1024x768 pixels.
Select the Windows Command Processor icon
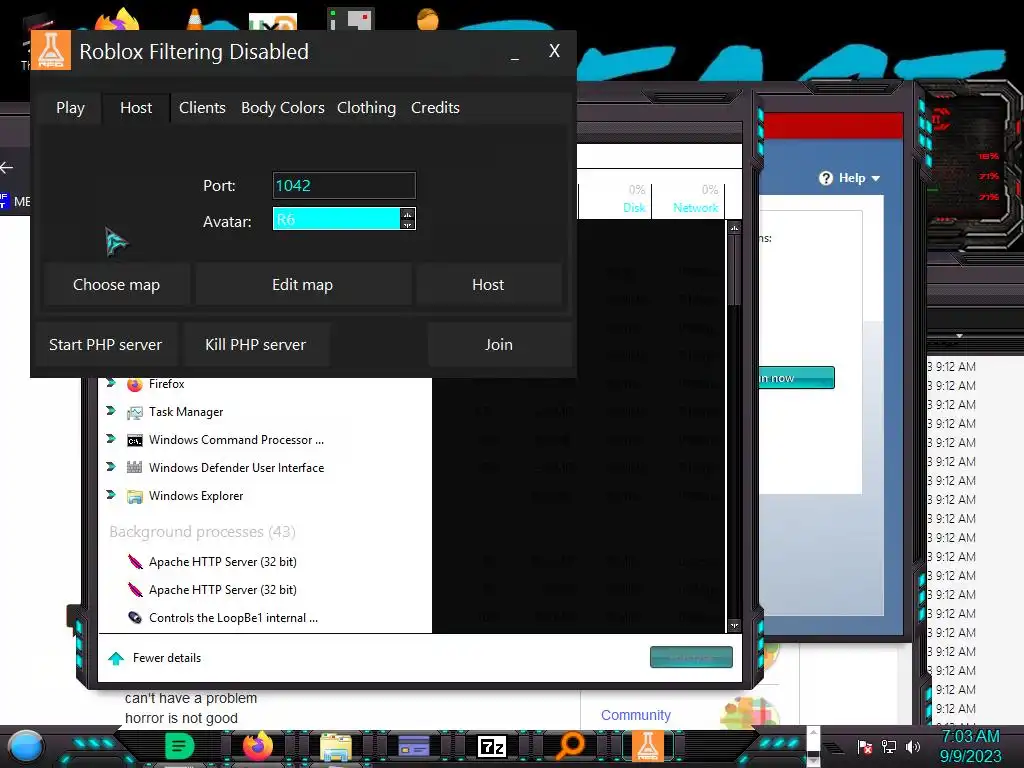135,441
